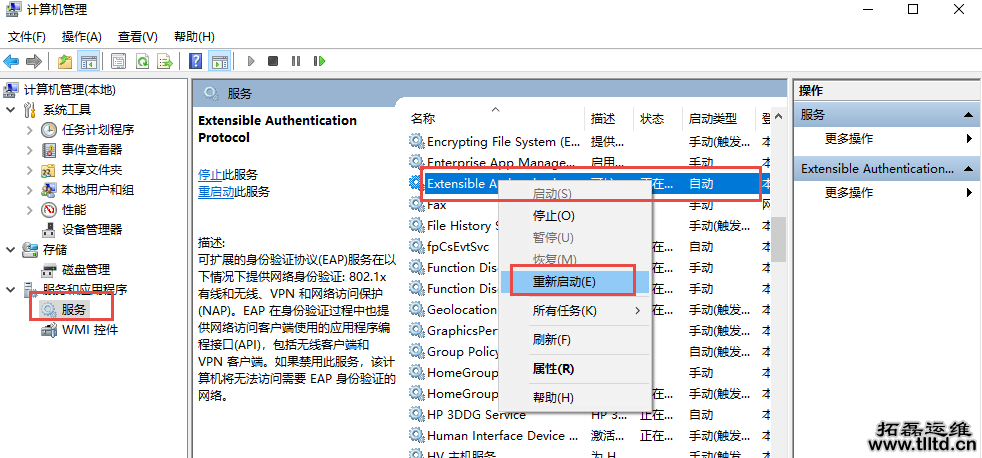
Task: Toggle the Show/Hide Console Tree toolbar icon
Action: point(88,61)
